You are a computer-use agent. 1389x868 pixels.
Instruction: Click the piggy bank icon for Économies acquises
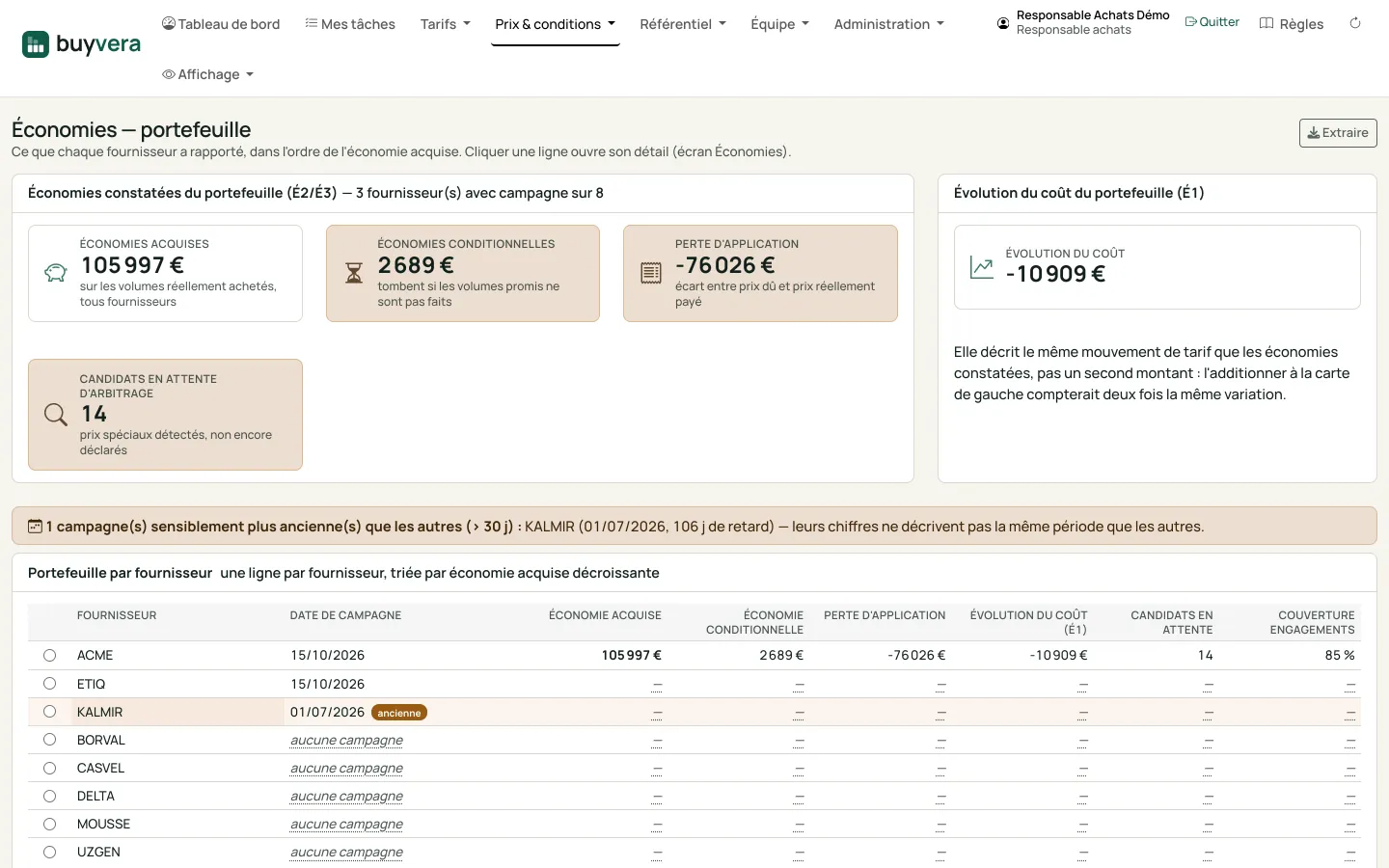point(56,273)
